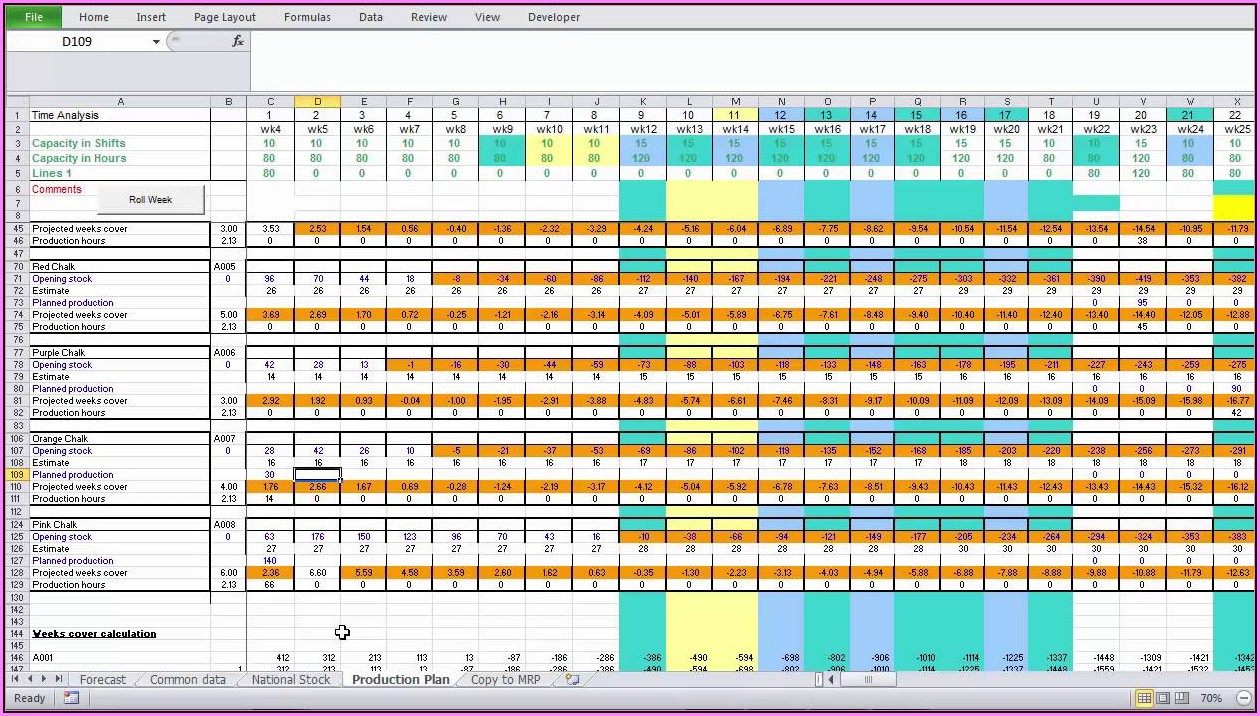The width and height of the screenshot is (1260, 716).
Task: Click the 70% zoom level indicator
Action: click(x=1210, y=698)
